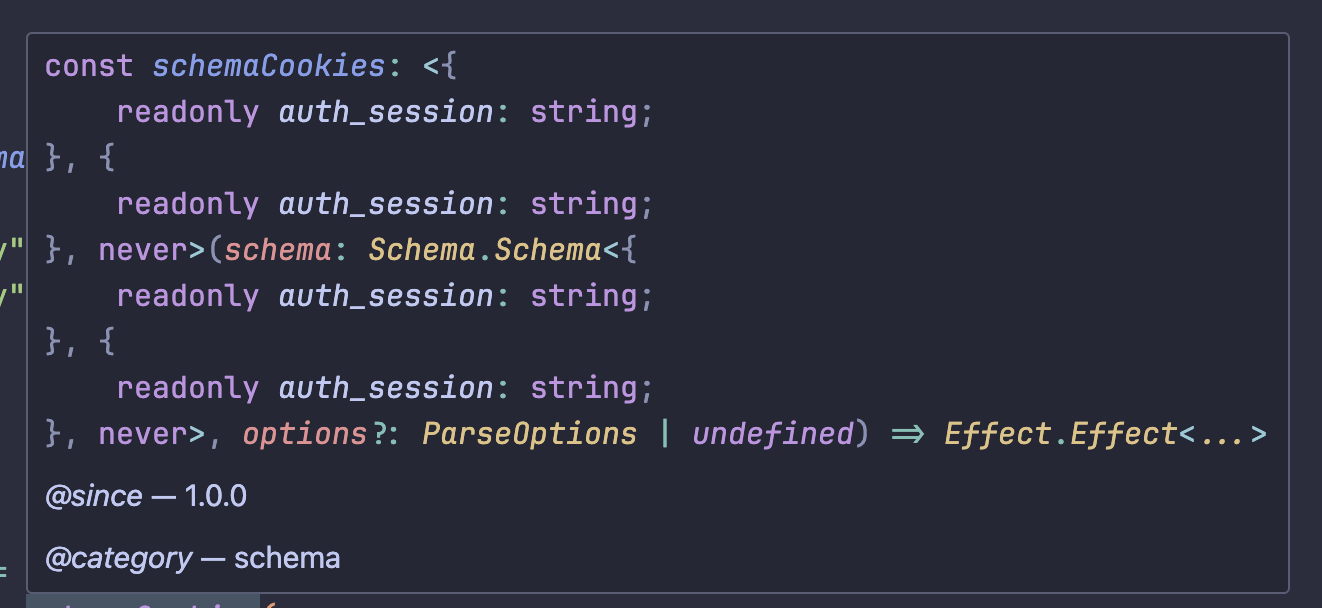The image size is (1322, 608).
Task: Click the "schema" parameter name before Schema.Schema
Action: (x=277, y=250)
